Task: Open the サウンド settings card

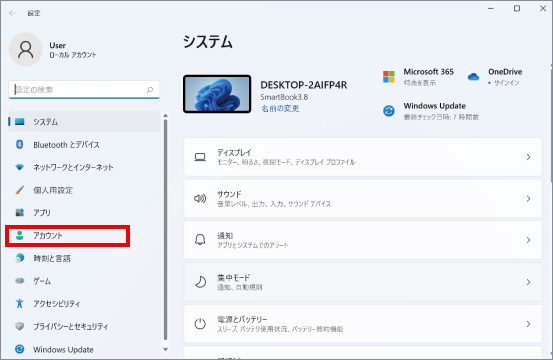Action: coord(363,199)
